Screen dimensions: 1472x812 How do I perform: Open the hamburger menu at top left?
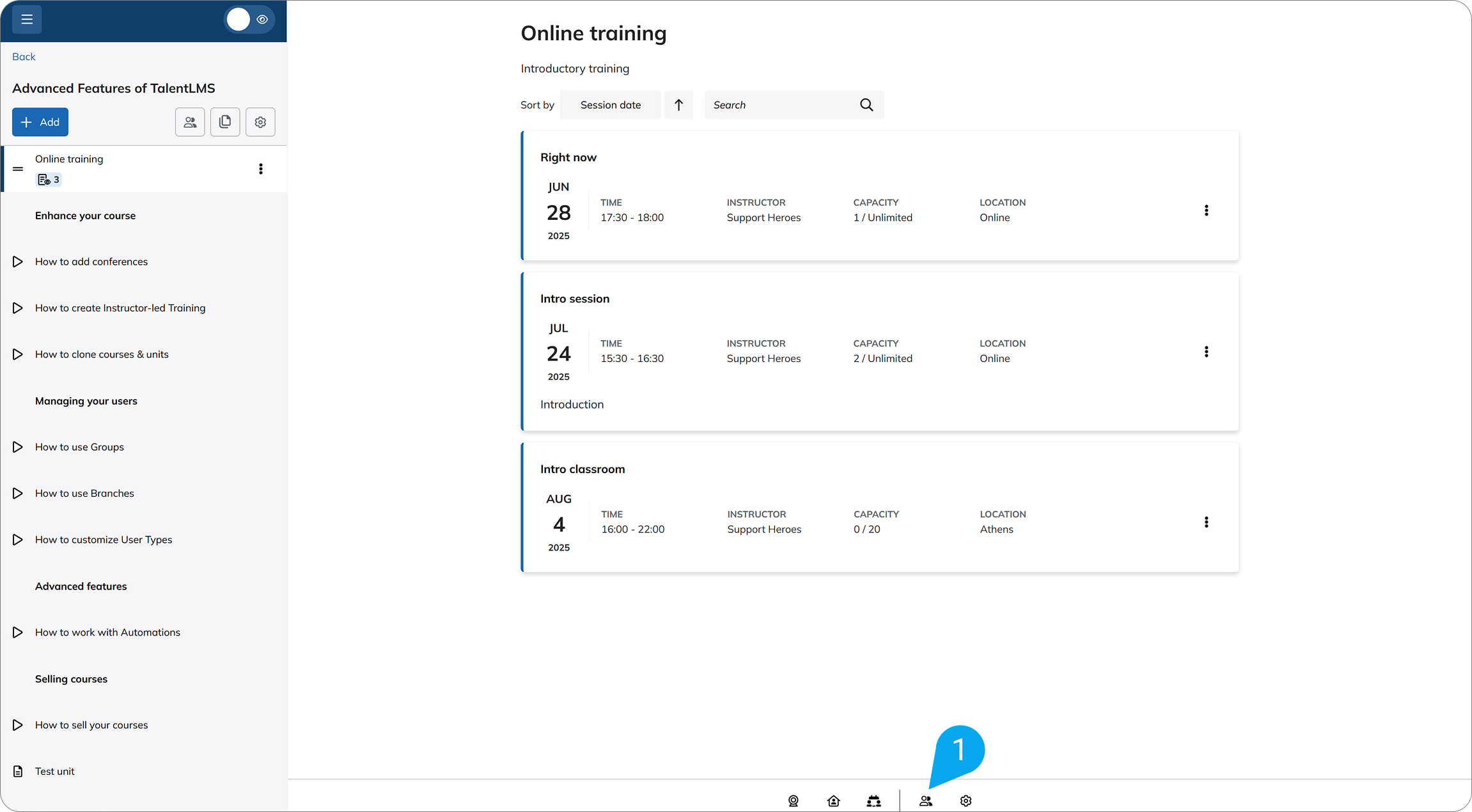[27, 19]
